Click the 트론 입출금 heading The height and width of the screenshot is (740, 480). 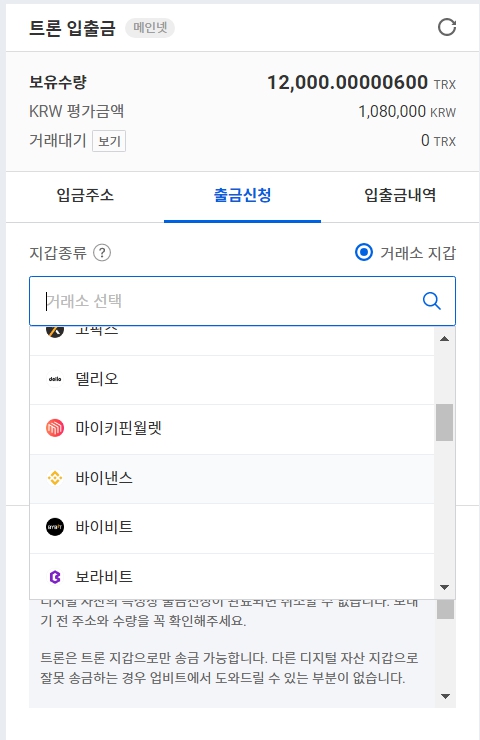(x=72, y=28)
